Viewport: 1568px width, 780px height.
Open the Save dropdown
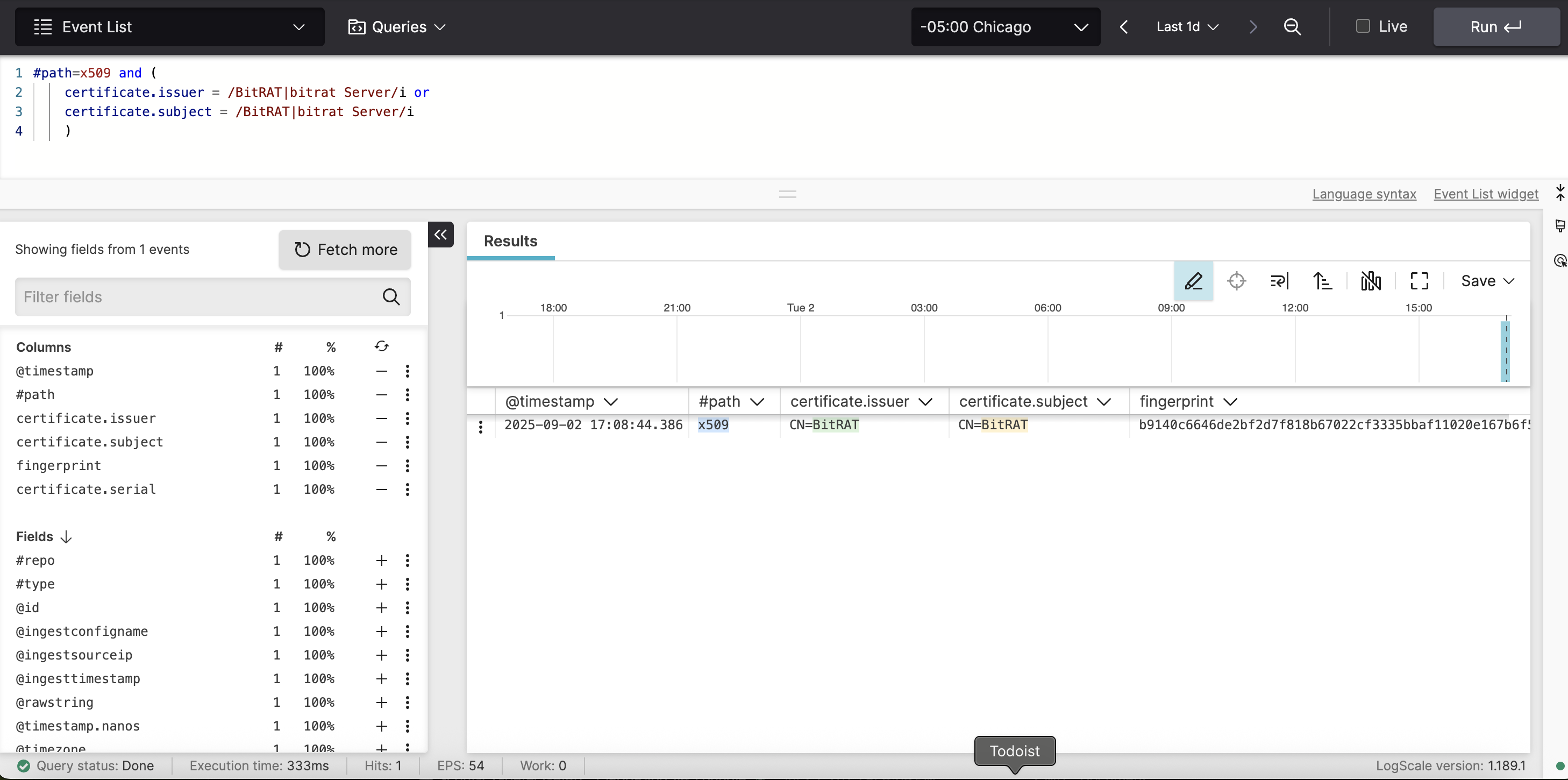tap(1487, 281)
